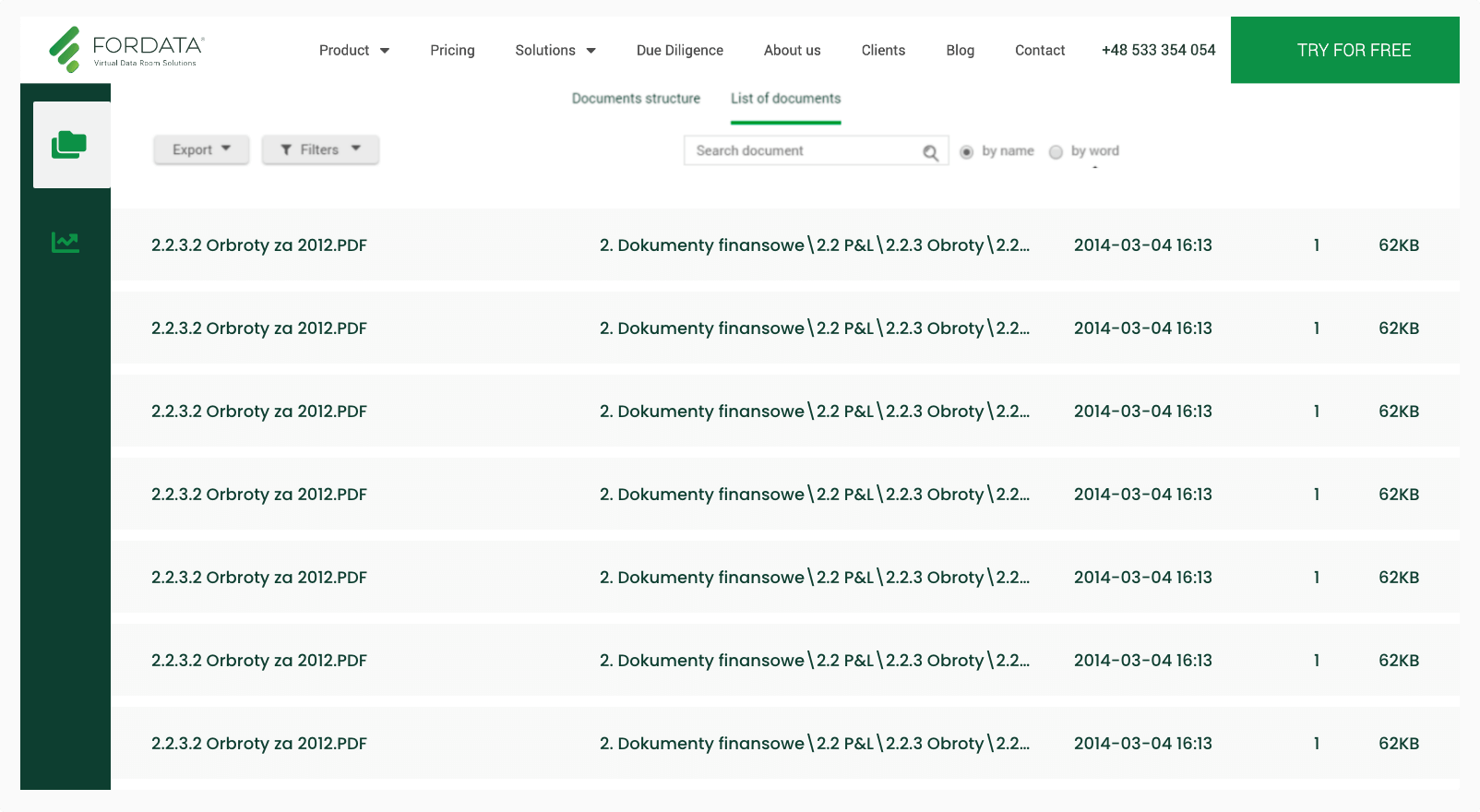Switch to the List of documents tab
The width and height of the screenshot is (1480, 812).
(785, 99)
